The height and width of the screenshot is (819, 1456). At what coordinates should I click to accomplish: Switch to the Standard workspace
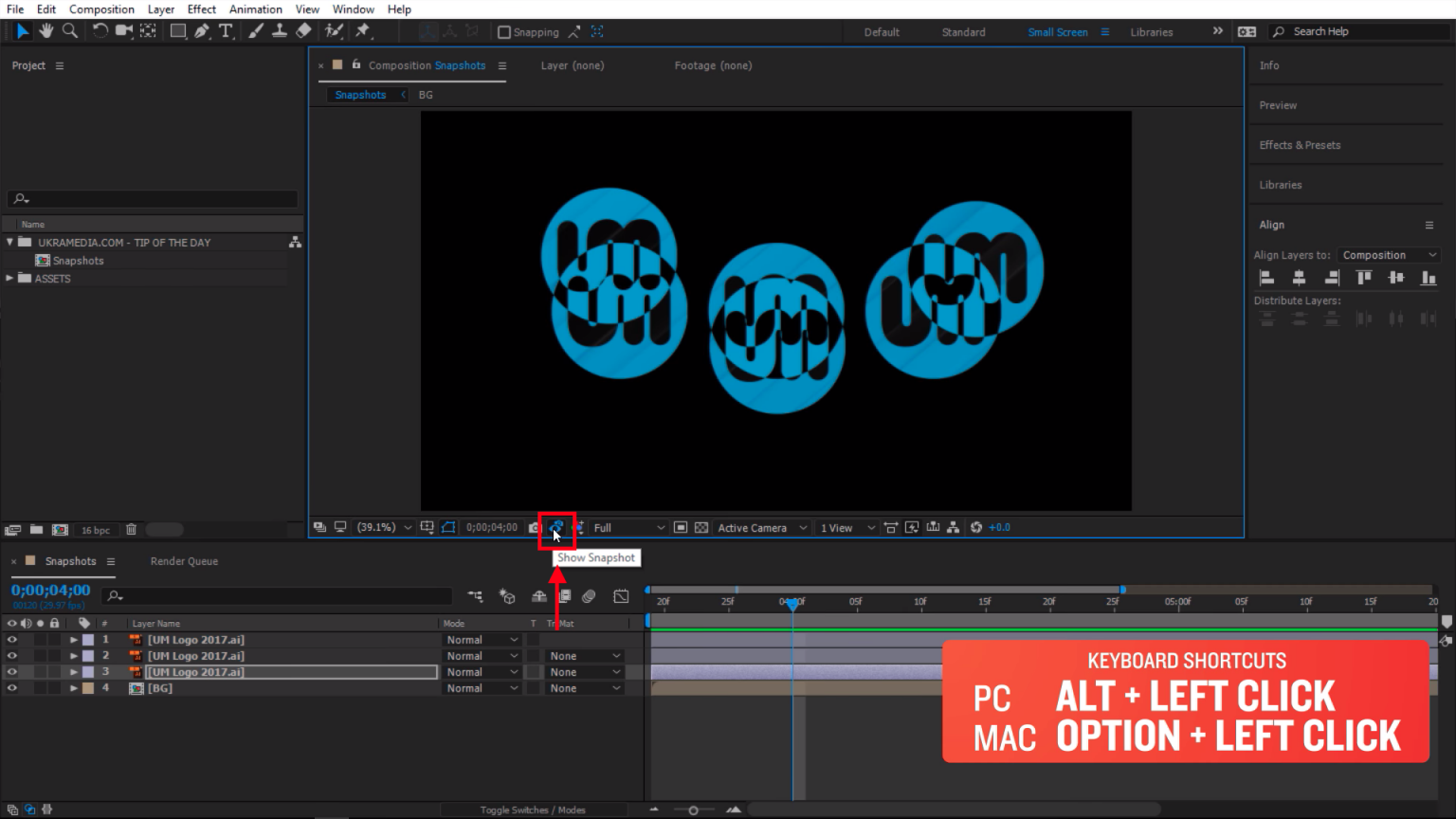pyautogui.click(x=963, y=32)
